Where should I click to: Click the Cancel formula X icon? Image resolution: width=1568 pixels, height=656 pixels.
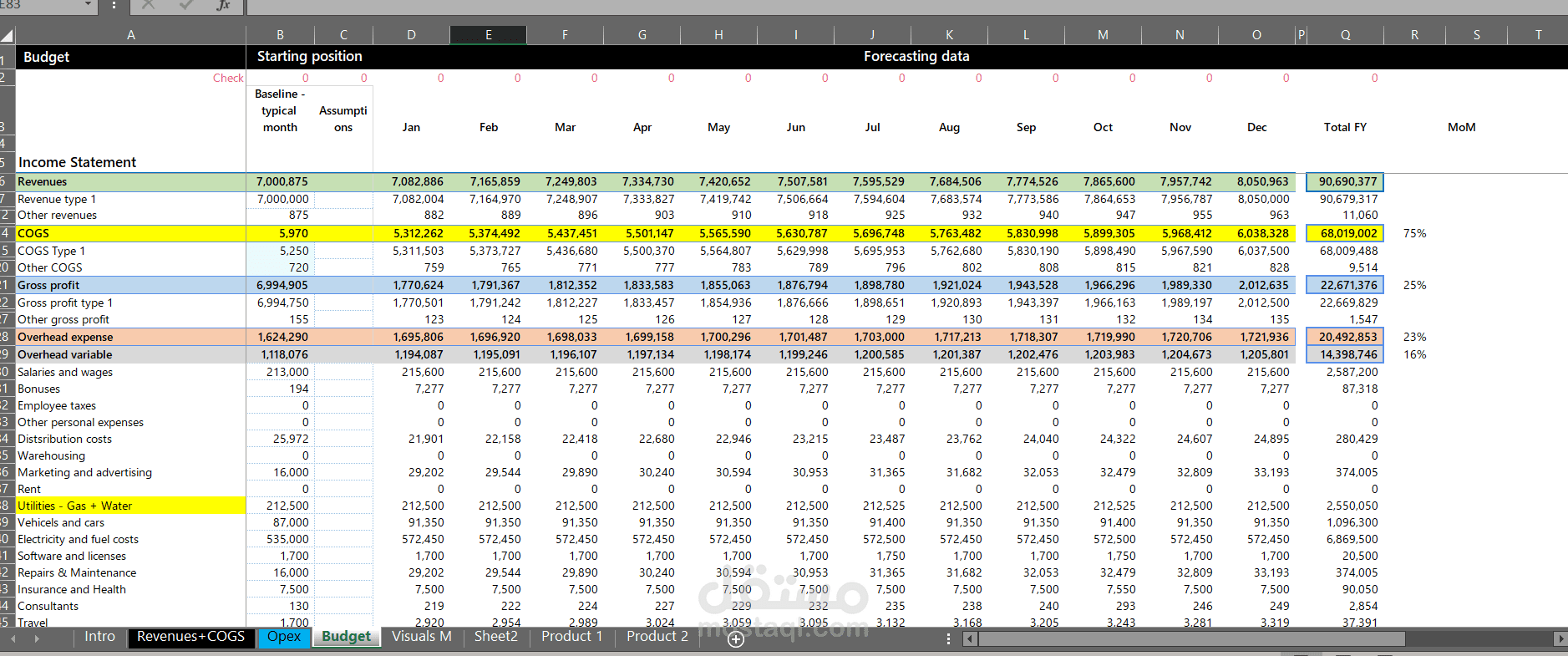point(149,5)
